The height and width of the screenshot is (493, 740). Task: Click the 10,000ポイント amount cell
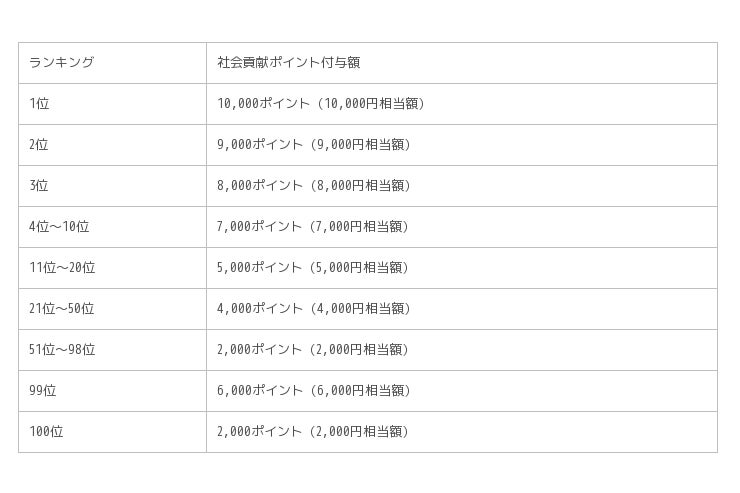321,103
